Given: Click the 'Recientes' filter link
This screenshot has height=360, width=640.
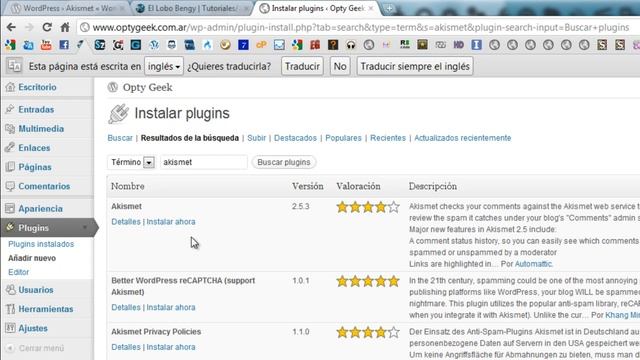Looking at the screenshot, I should pos(388,138).
